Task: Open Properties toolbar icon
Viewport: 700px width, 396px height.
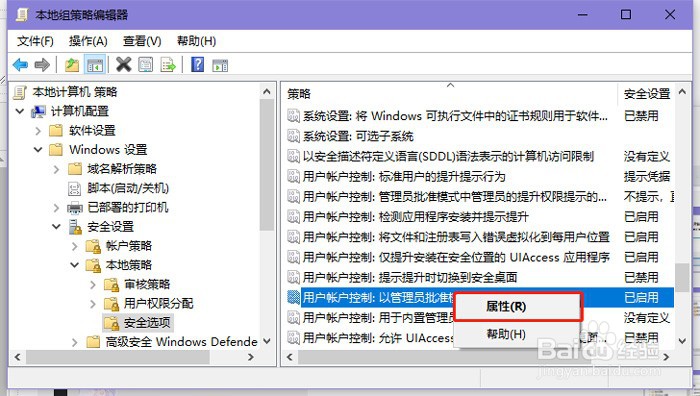Action: (146, 65)
